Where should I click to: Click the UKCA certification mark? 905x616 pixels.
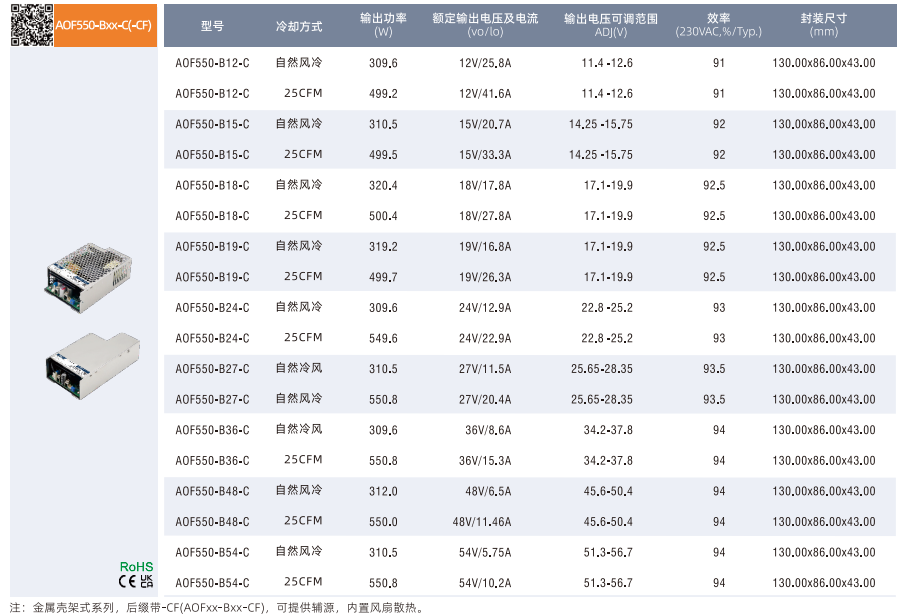pyautogui.click(x=146, y=580)
